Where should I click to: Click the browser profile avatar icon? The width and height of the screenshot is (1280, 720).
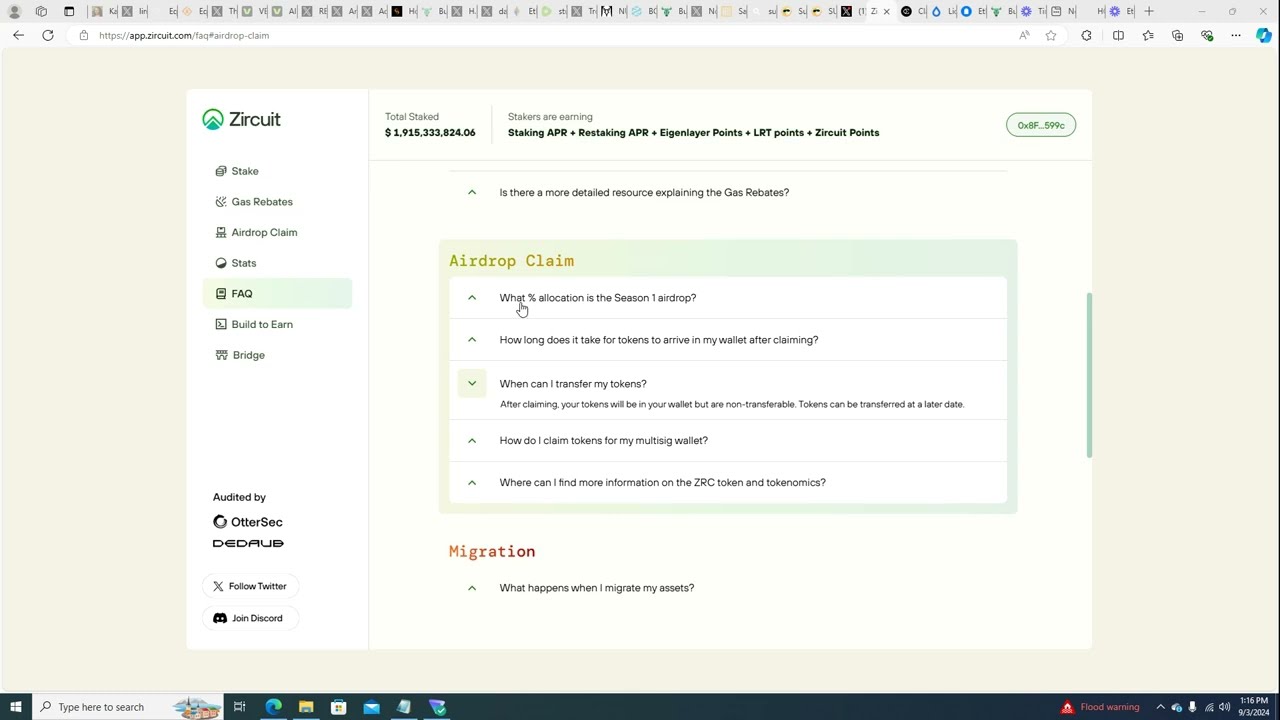pyautogui.click(x=14, y=11)
